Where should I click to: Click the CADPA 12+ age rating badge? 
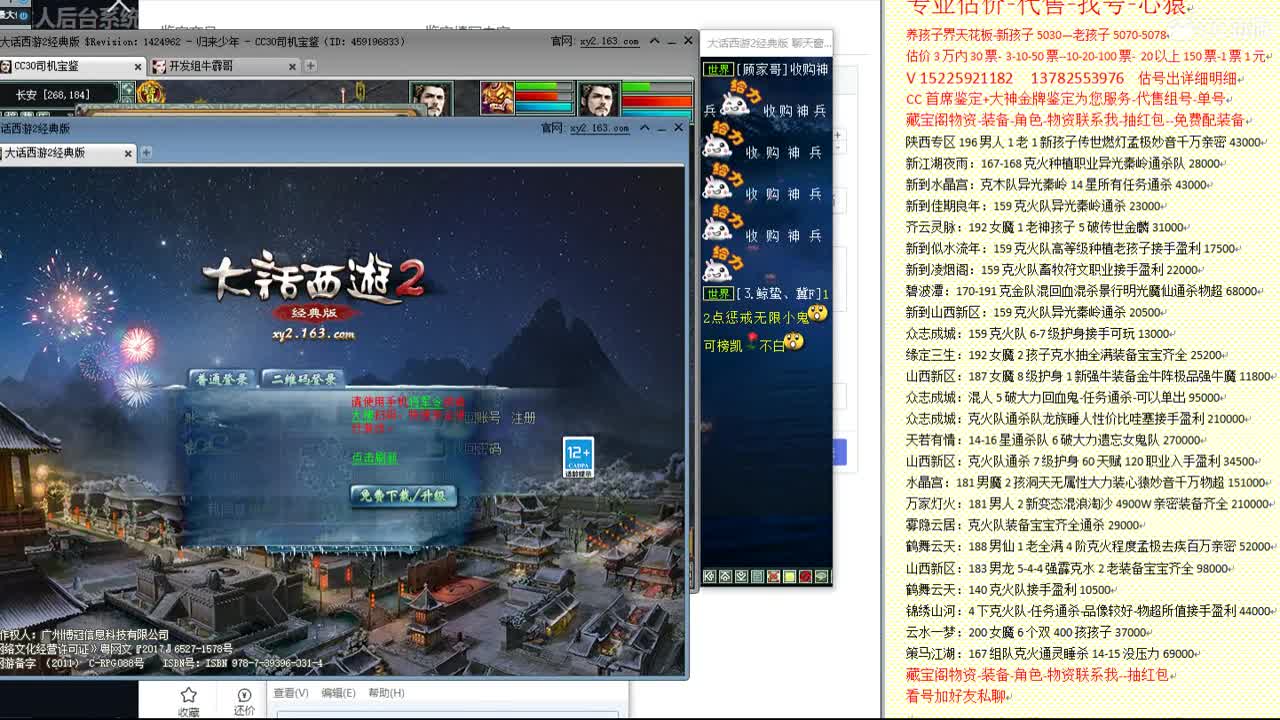[x=578, y=457]
